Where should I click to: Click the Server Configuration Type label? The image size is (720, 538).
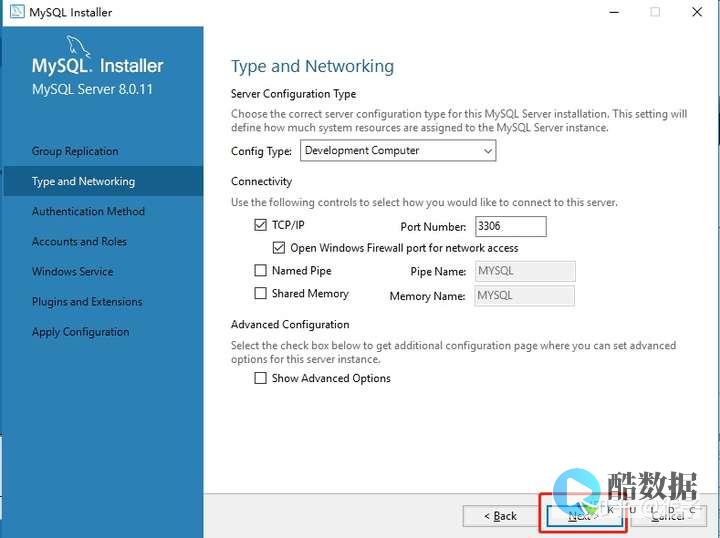[x=293, y=94]
